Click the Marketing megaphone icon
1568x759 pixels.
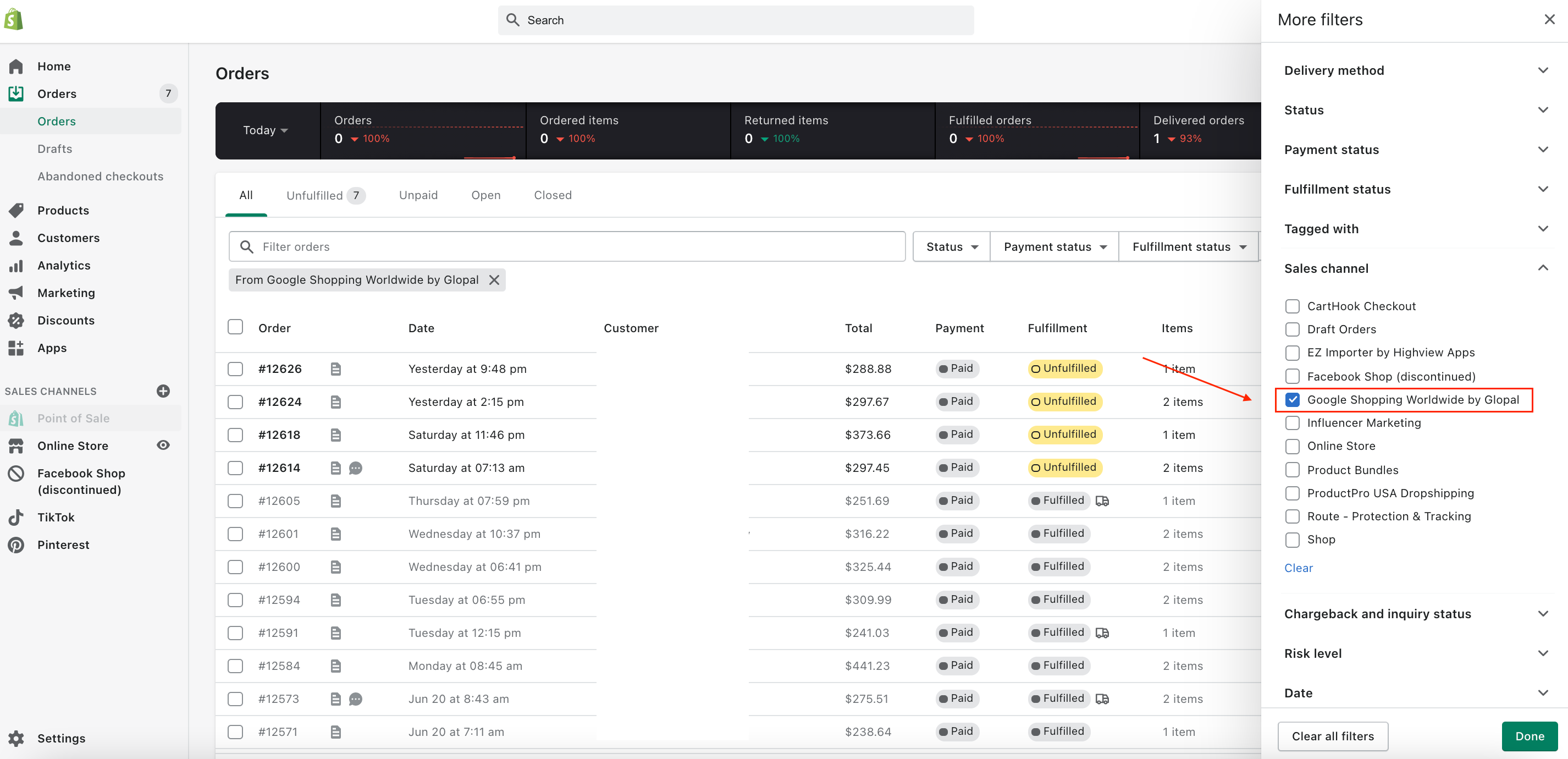[16, 293]
